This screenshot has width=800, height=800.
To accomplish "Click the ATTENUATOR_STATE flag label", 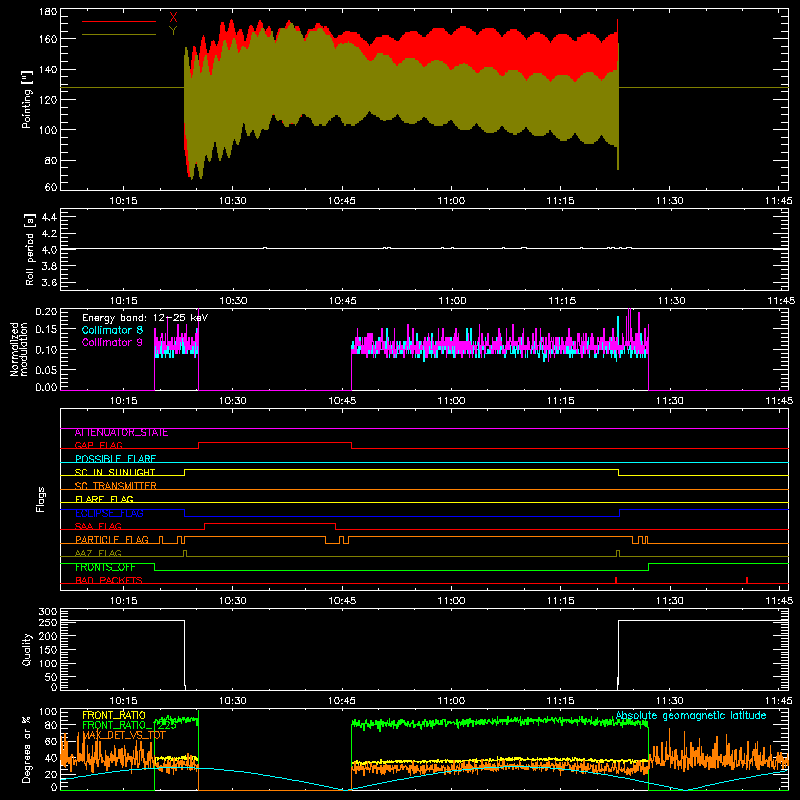I will [121, 433].
